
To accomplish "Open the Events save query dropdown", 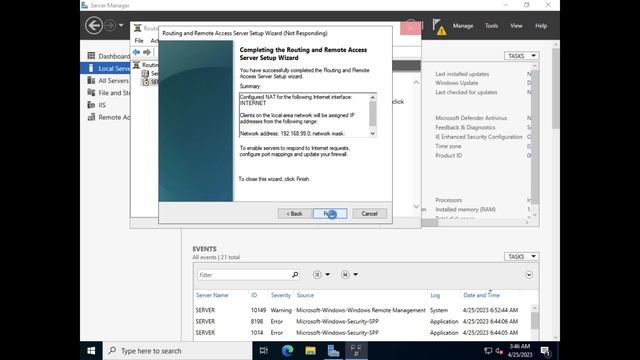I will [349, 275].
